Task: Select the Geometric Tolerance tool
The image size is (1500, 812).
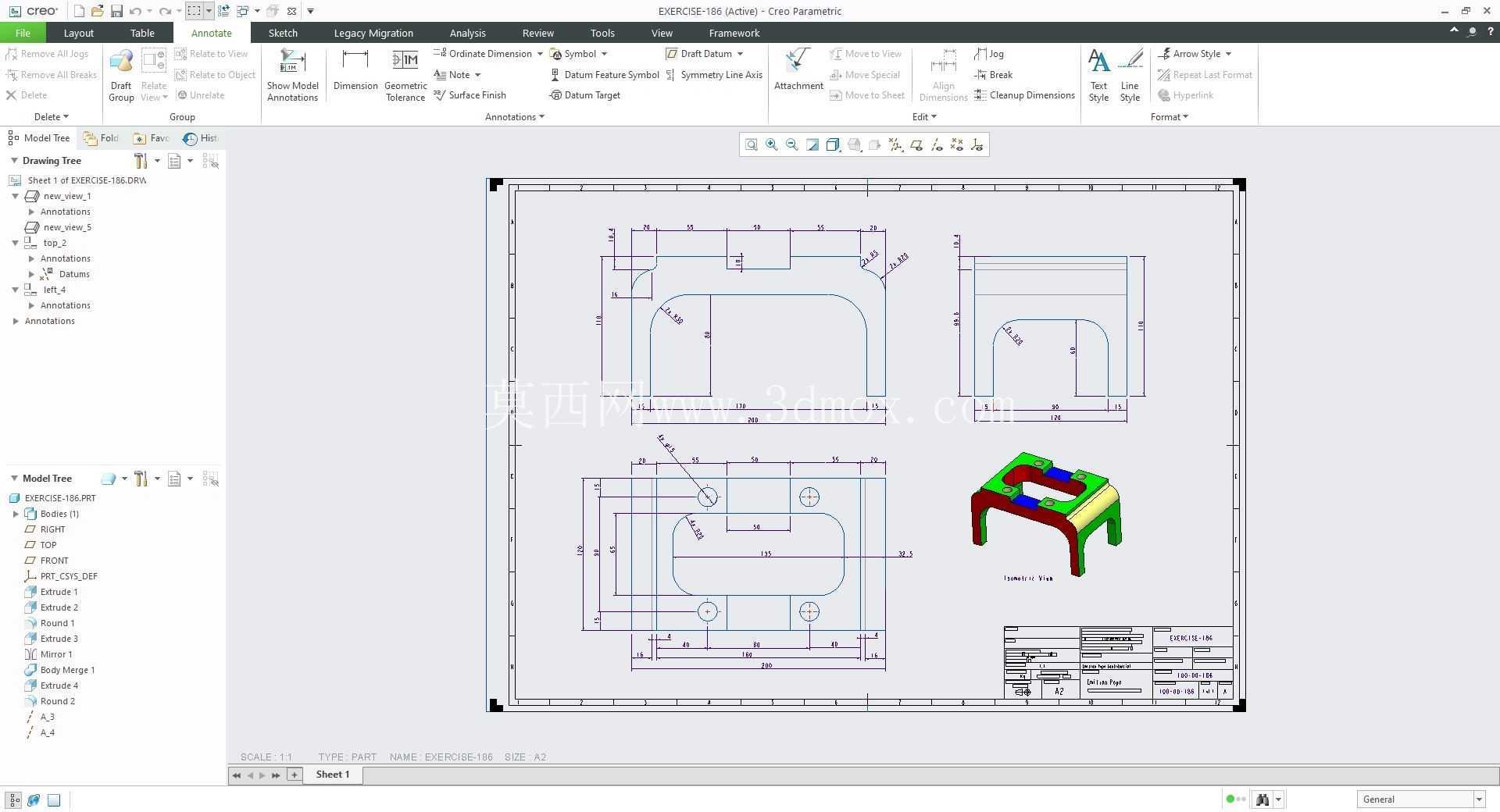Action: [405, 75]
